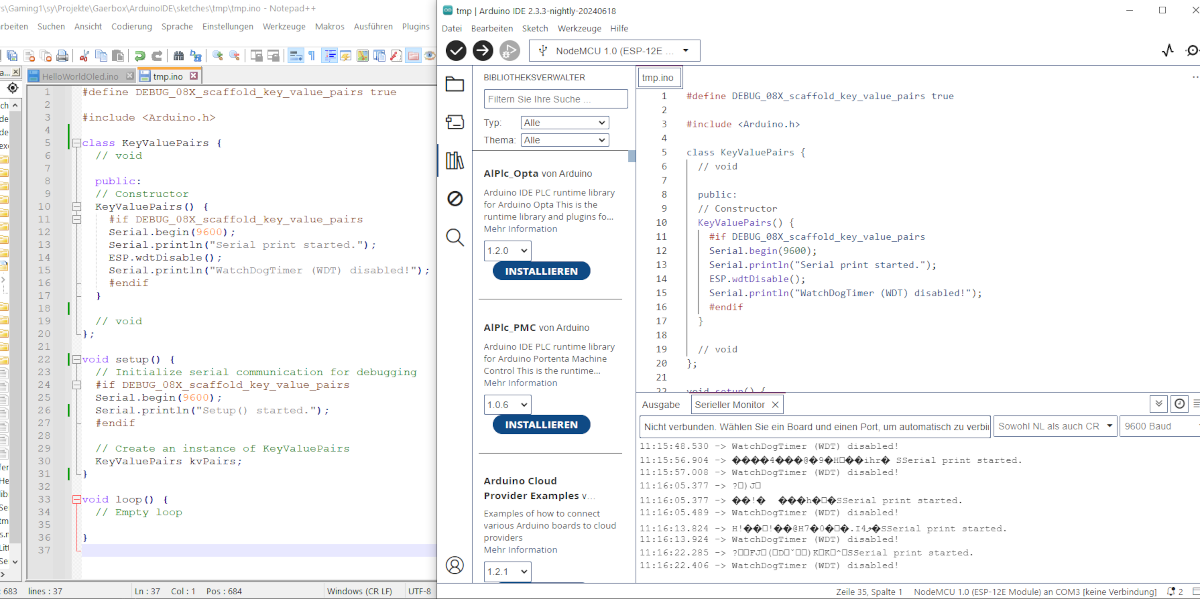
Task: Open the account profile icon in Arduino sidebar
Action: click(455, 565)
